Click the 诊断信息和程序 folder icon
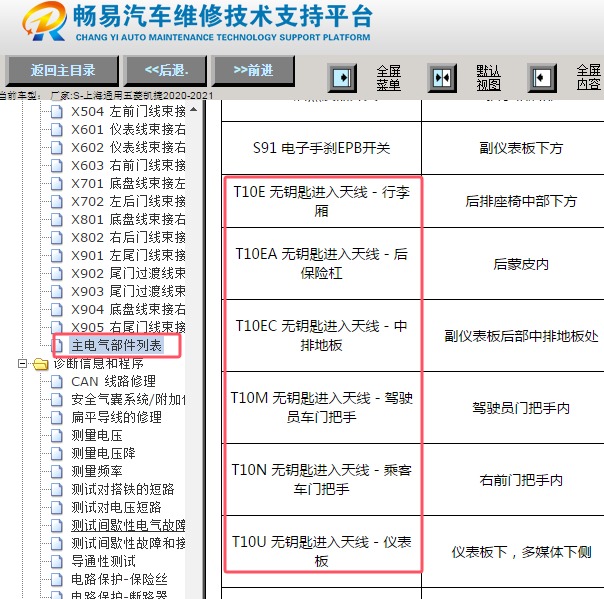This screenshot has width=604, height=599. [x=40, y=364]
